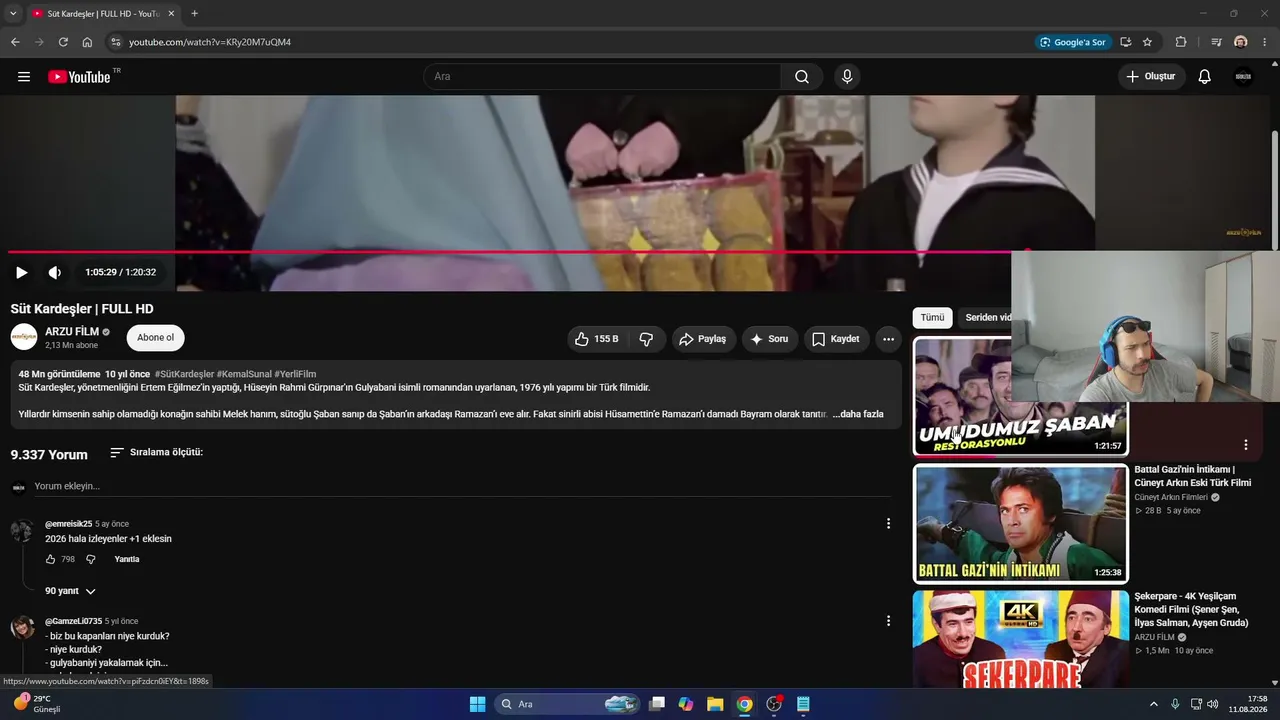Click the Google'a Sor lens button
Viewport: 1280px width, 720px height.
coord(1073,42)
